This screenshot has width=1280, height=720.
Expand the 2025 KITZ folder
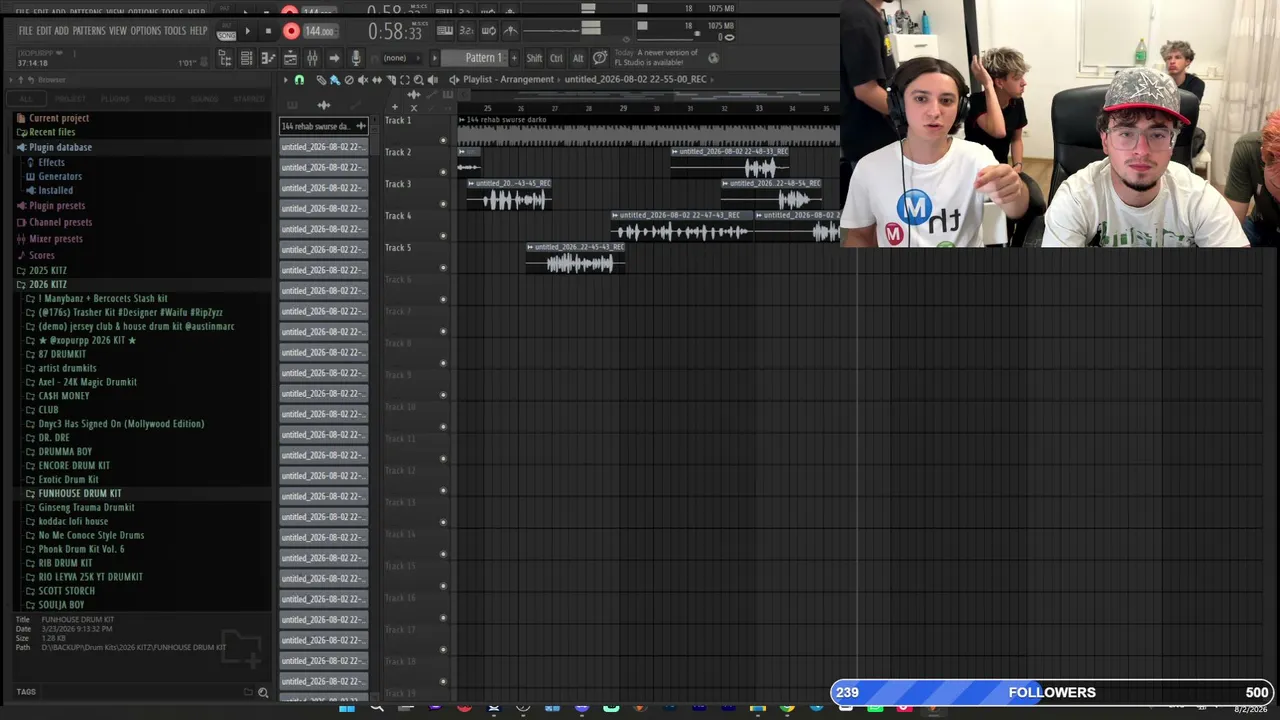[x=47, y=270]
